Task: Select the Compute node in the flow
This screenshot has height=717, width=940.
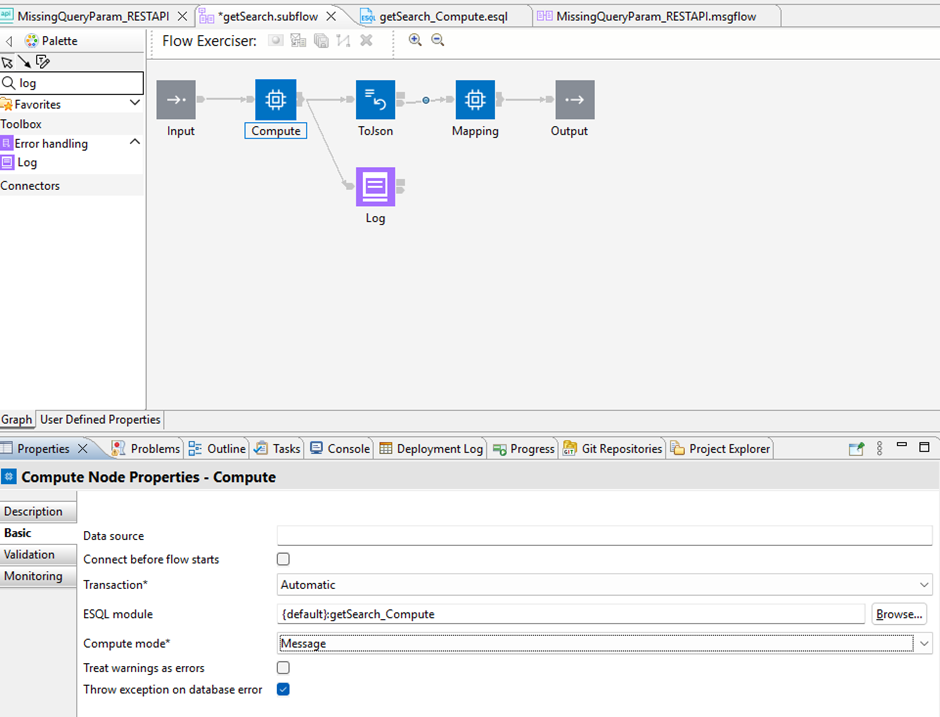Action: (x=275, y=100)
